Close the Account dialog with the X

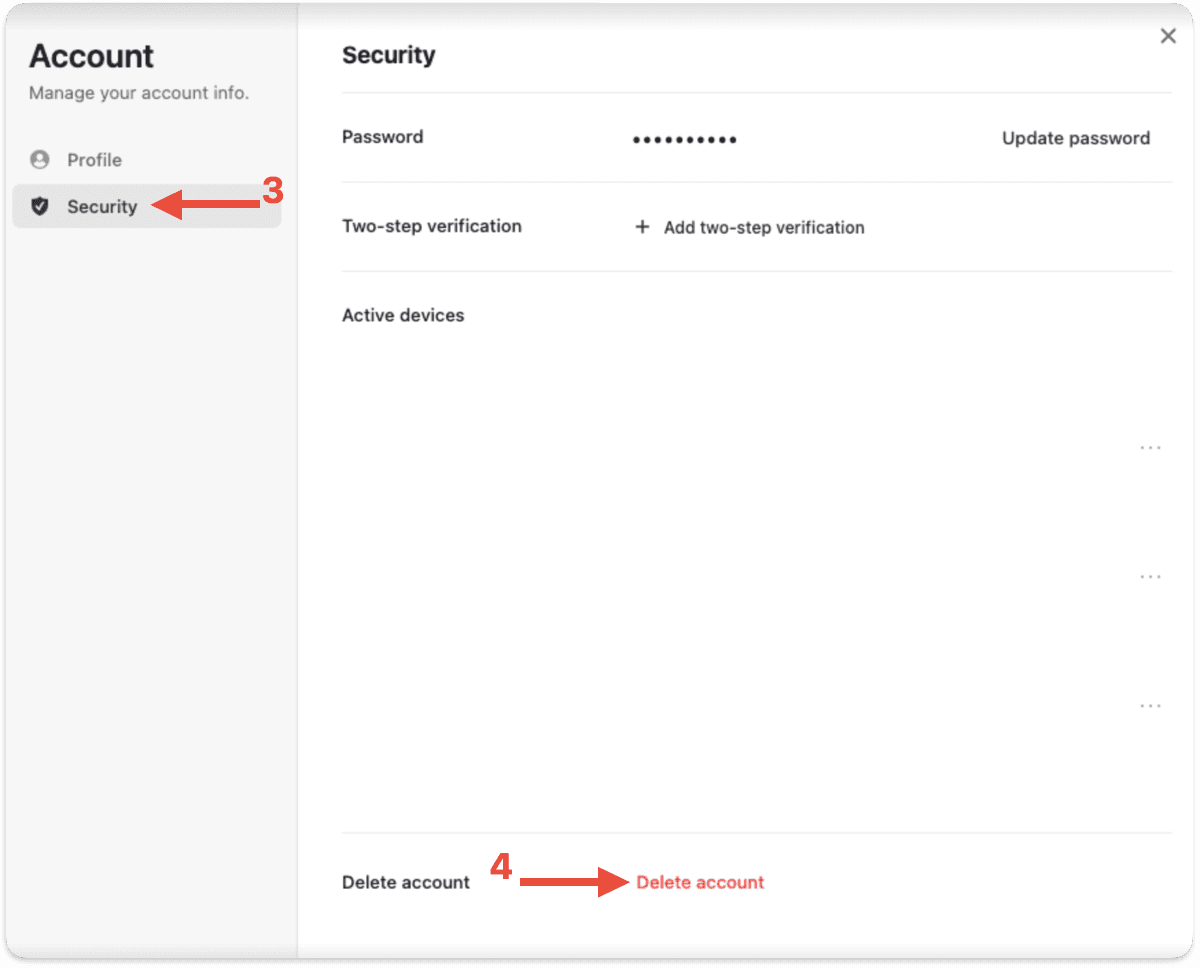pos(1168,36)
